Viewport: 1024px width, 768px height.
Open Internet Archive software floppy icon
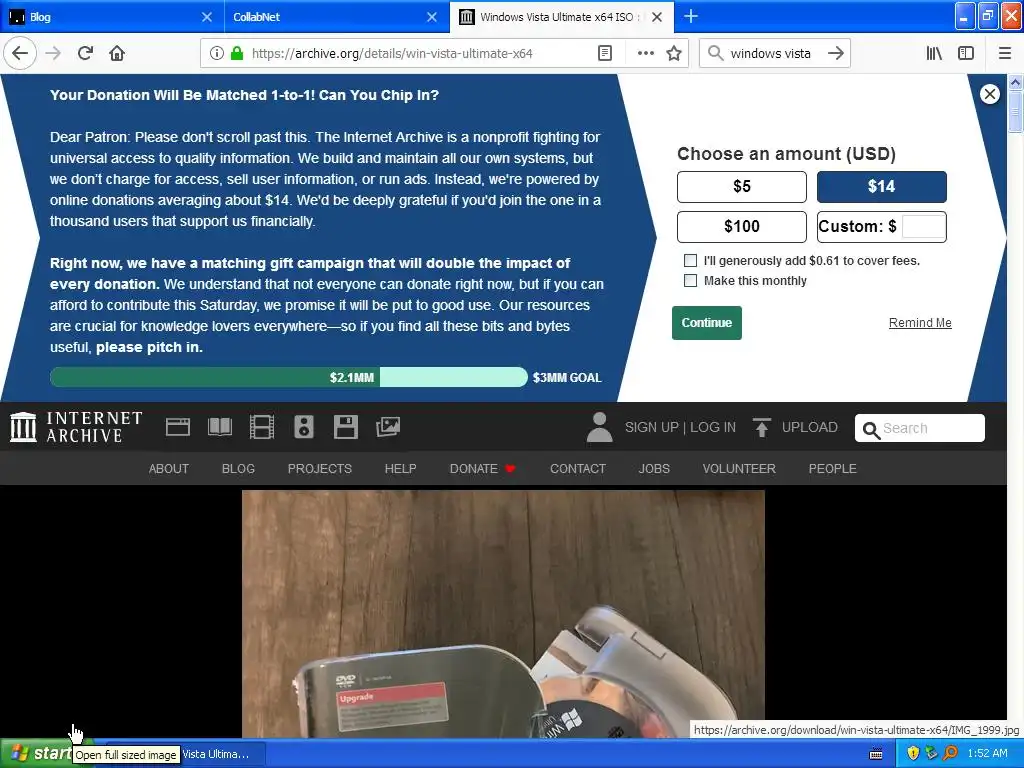[x=345, y=427]
